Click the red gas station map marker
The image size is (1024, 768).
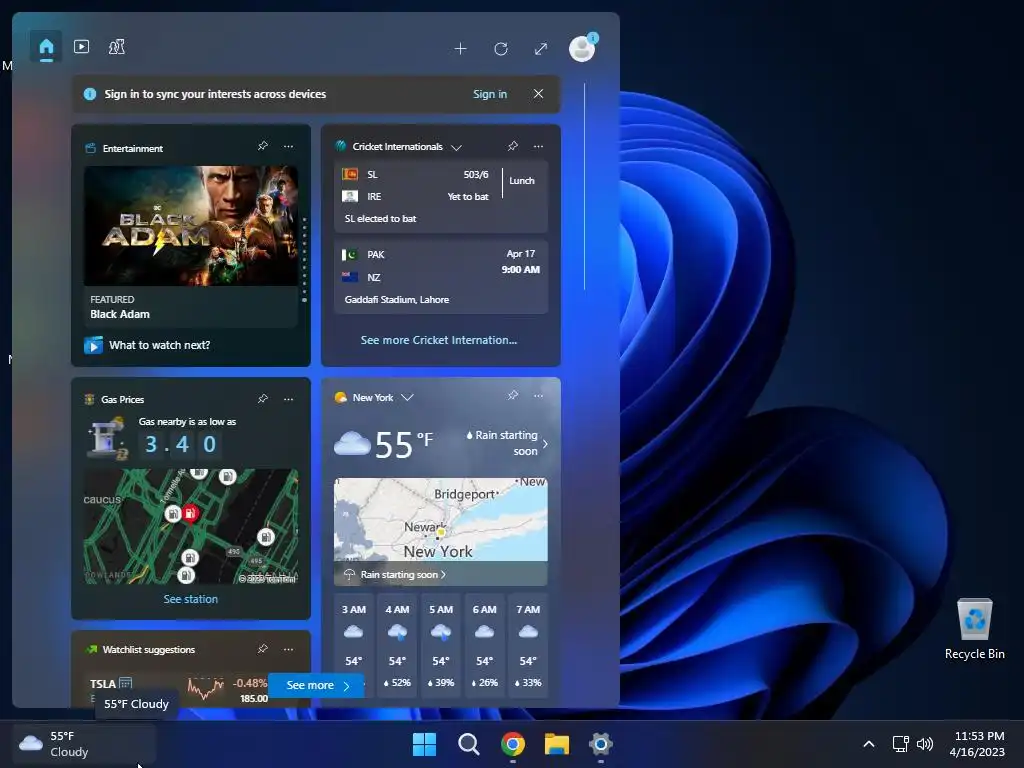tap(190, 513)
